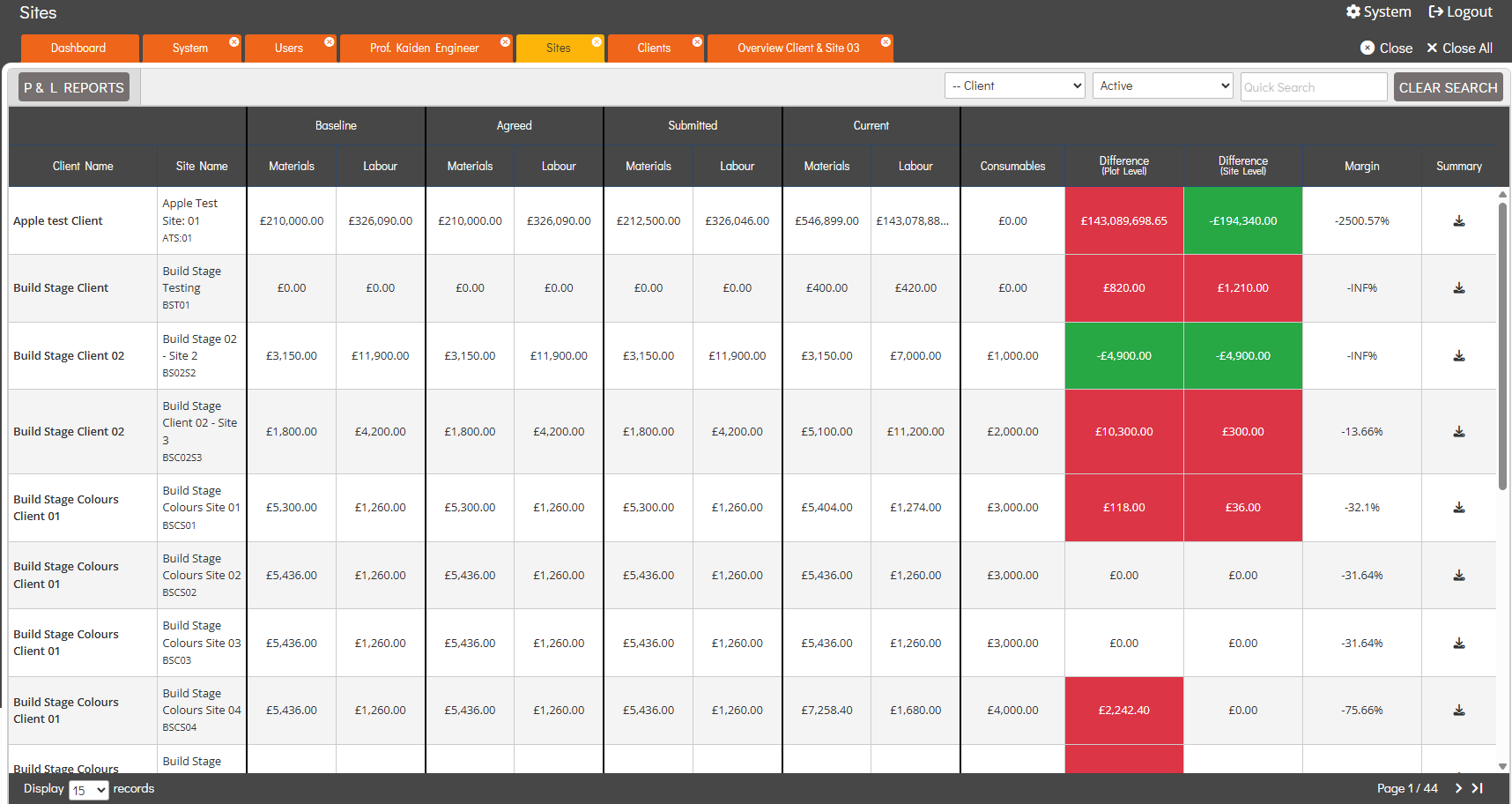Click the Close All tabs link
This screenshot has height=804, width=1512.
[1459, 48]
